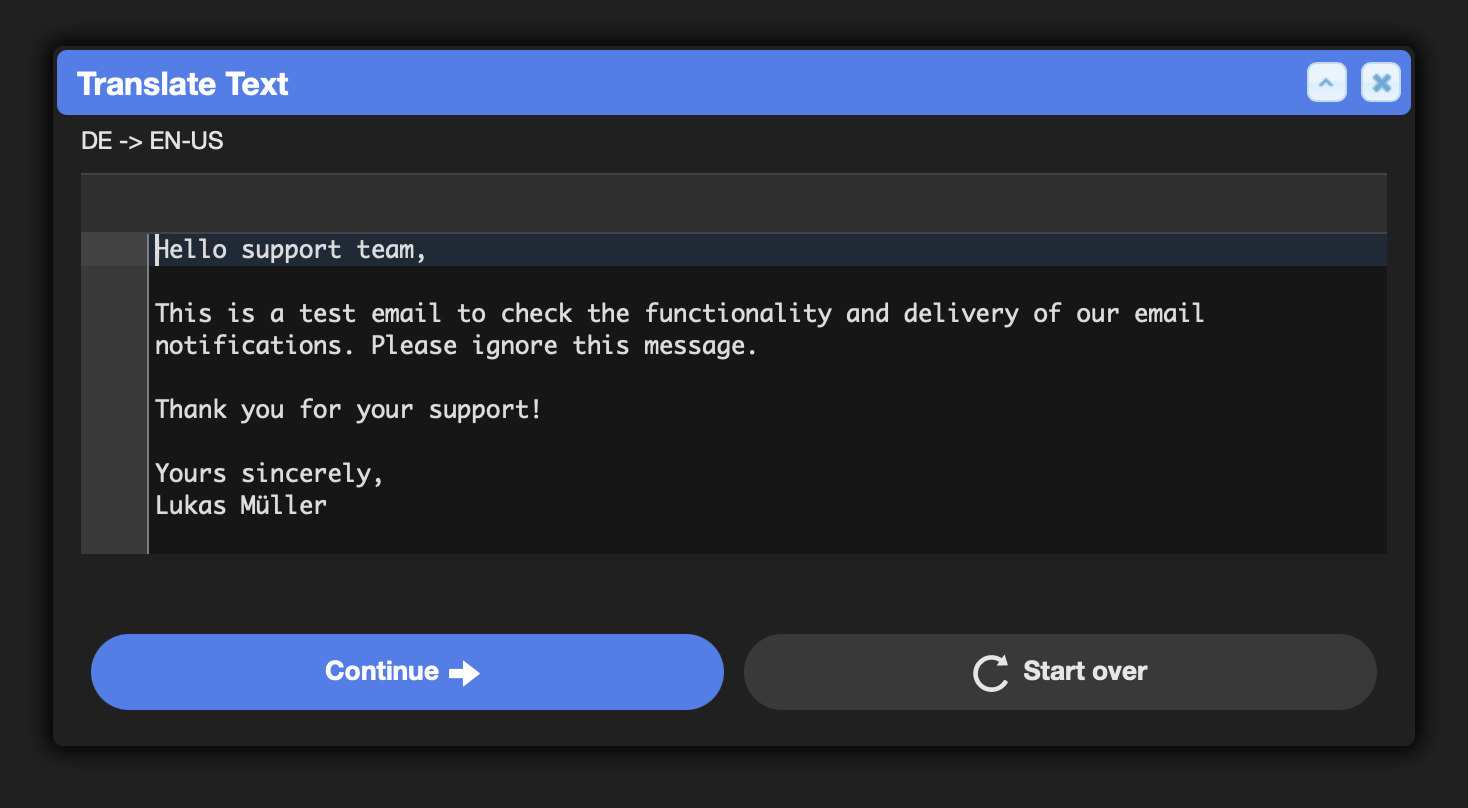This screenshot has width=1468, height=808.
Task: Place cursor in the 'Hello support team,' line
Action: (292, 250)
